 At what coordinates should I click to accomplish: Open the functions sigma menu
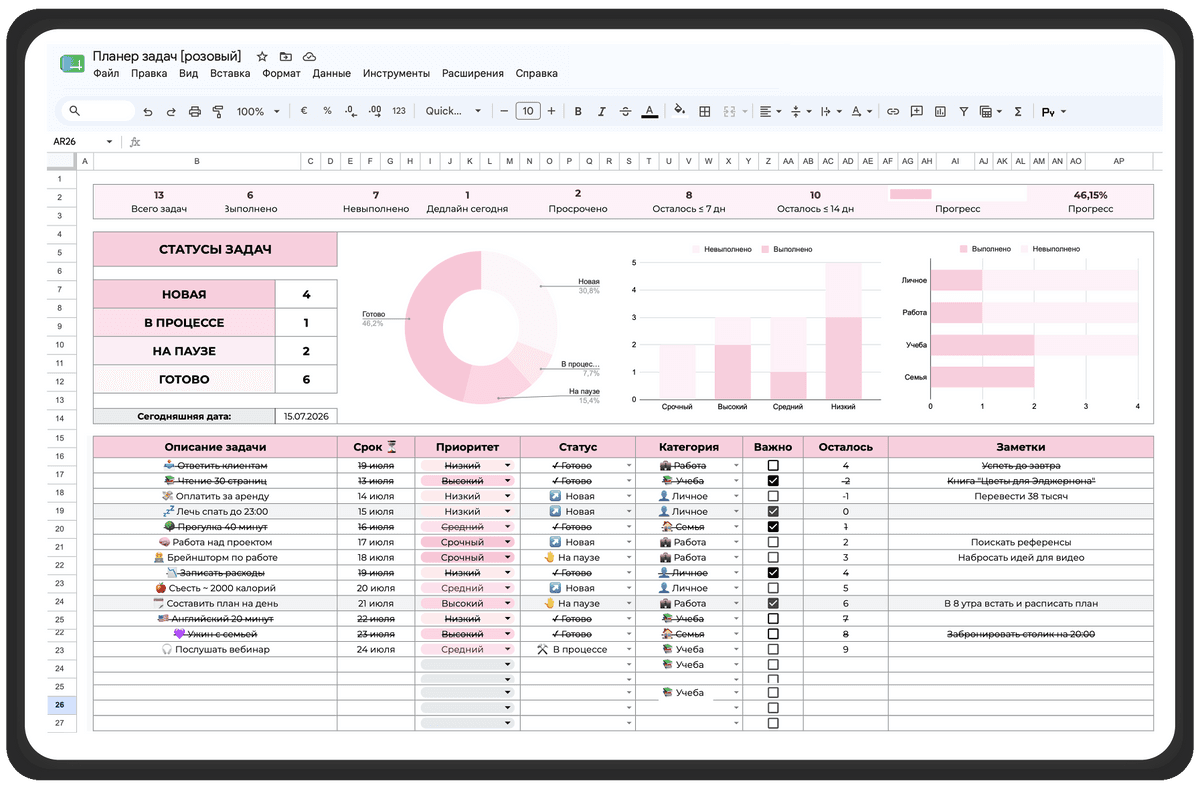click(1018, 111)
